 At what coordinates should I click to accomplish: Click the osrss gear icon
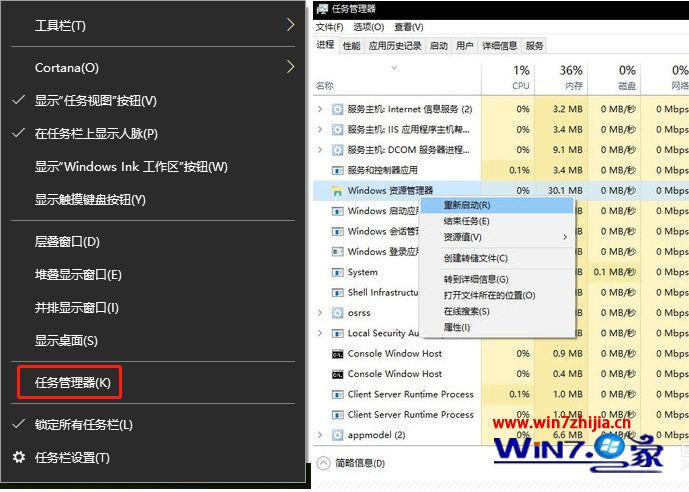point(337,313)
